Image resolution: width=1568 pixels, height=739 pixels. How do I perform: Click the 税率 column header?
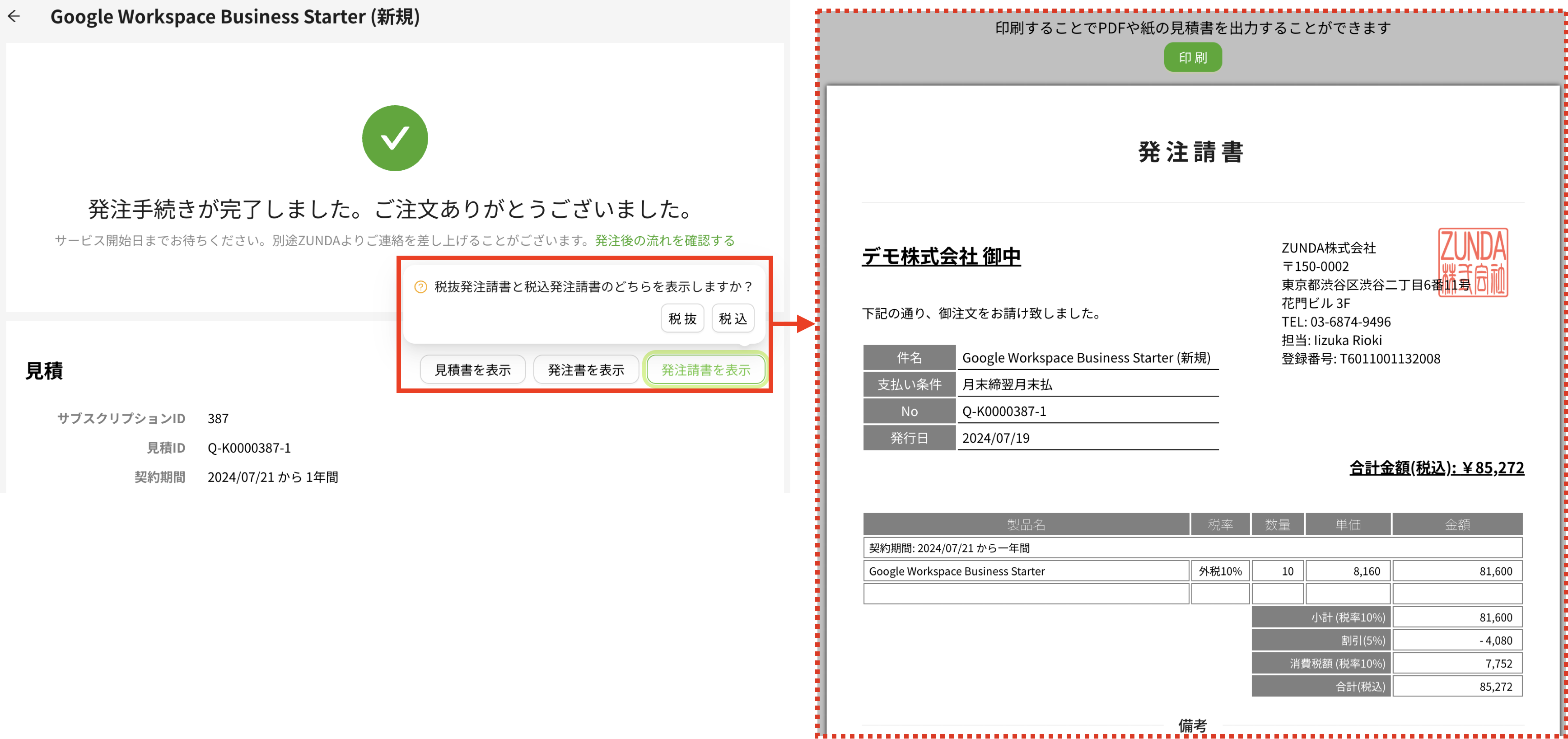tap(1220, 524)
